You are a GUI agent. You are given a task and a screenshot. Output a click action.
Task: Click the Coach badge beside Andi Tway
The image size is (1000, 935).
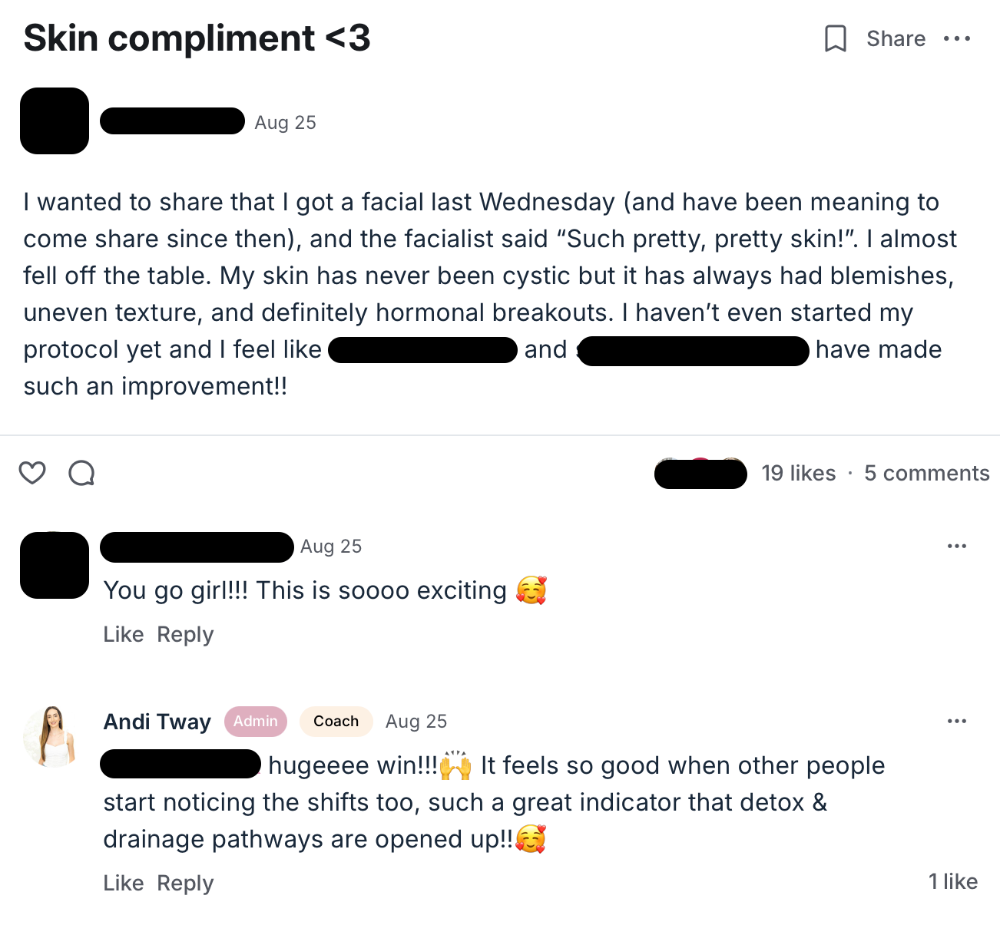click(336, 721)
